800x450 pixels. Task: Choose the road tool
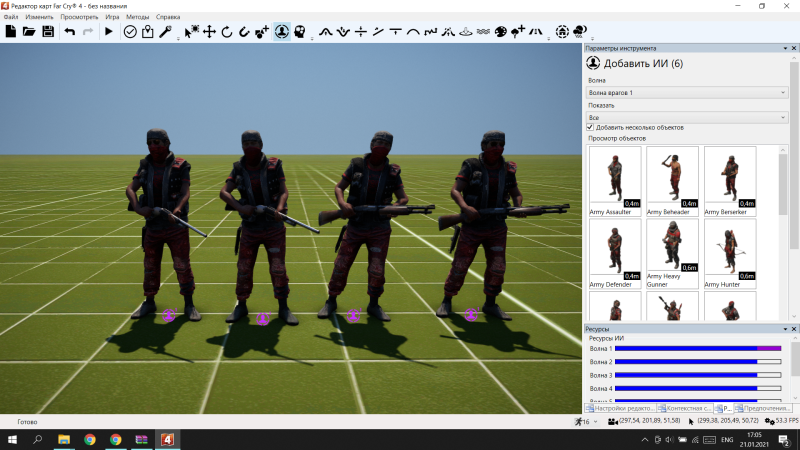pyautogui.click(x=536, y=32)
